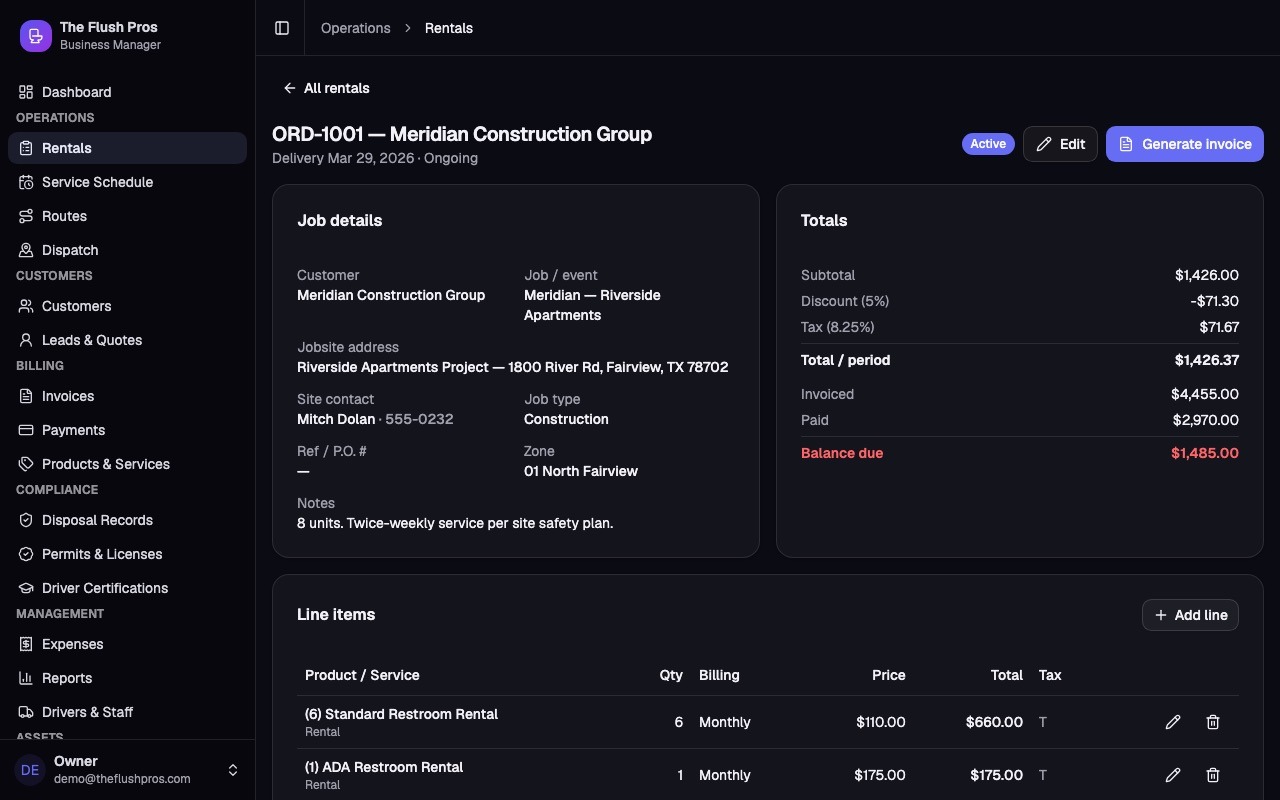Screen dimensions: 1280x800
Task: Click the $660.00 line total
Action: coord(994,722)
